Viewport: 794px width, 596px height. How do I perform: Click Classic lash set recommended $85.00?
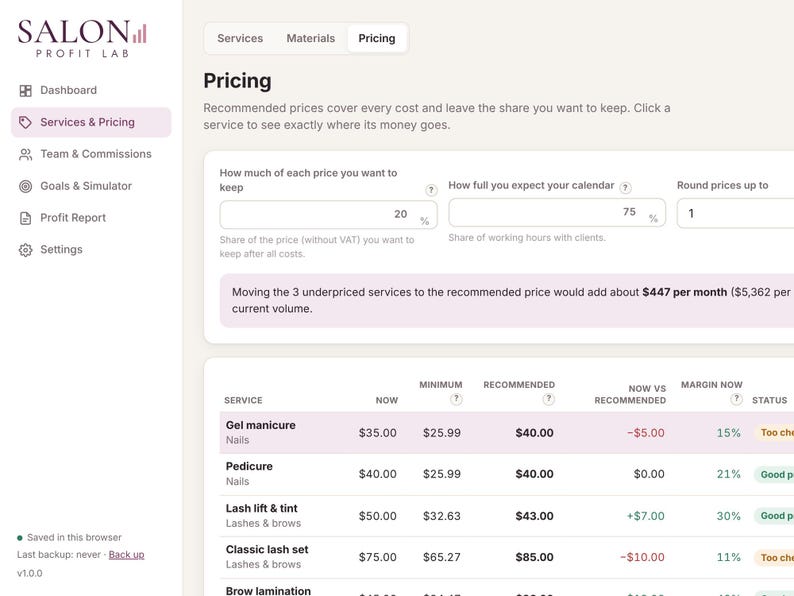[x=534, y=557]
